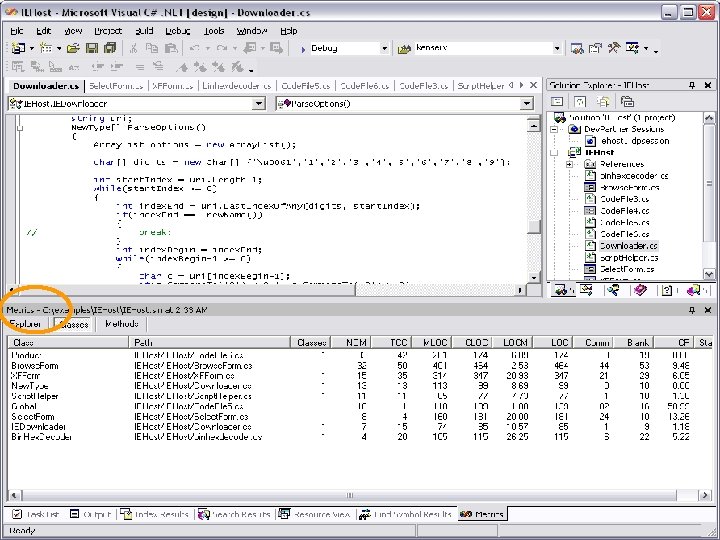Open the Toolbox hammer icon
The image size is (720, 540).
coord(614,48)
